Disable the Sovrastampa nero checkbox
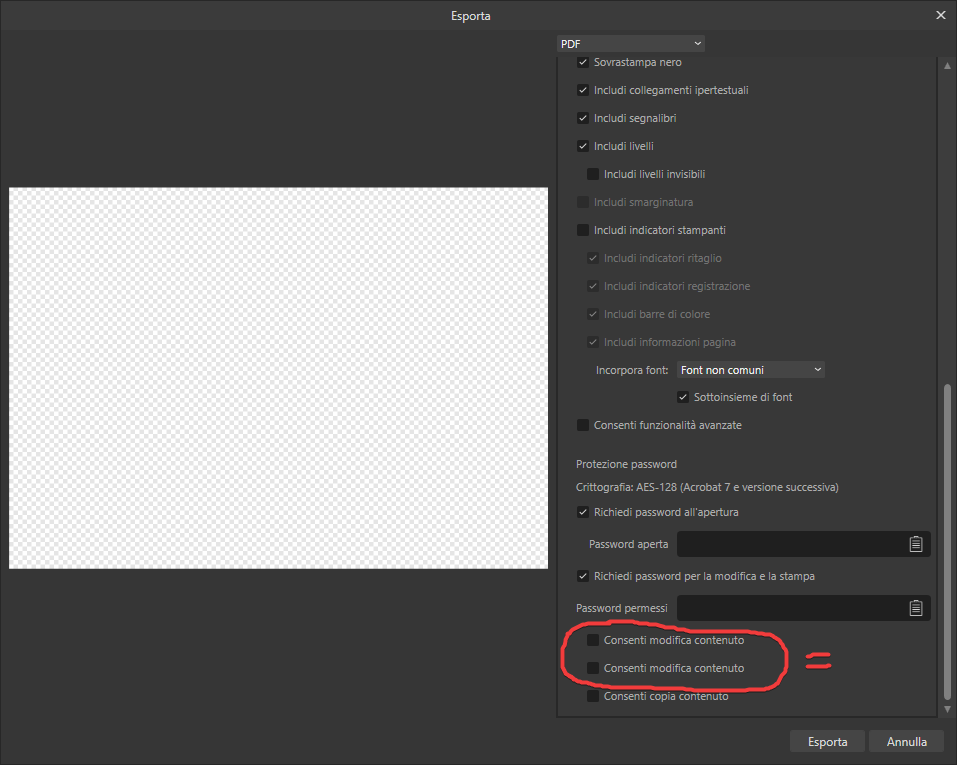Viewport: 957px width, 765px height. [583, 61]
